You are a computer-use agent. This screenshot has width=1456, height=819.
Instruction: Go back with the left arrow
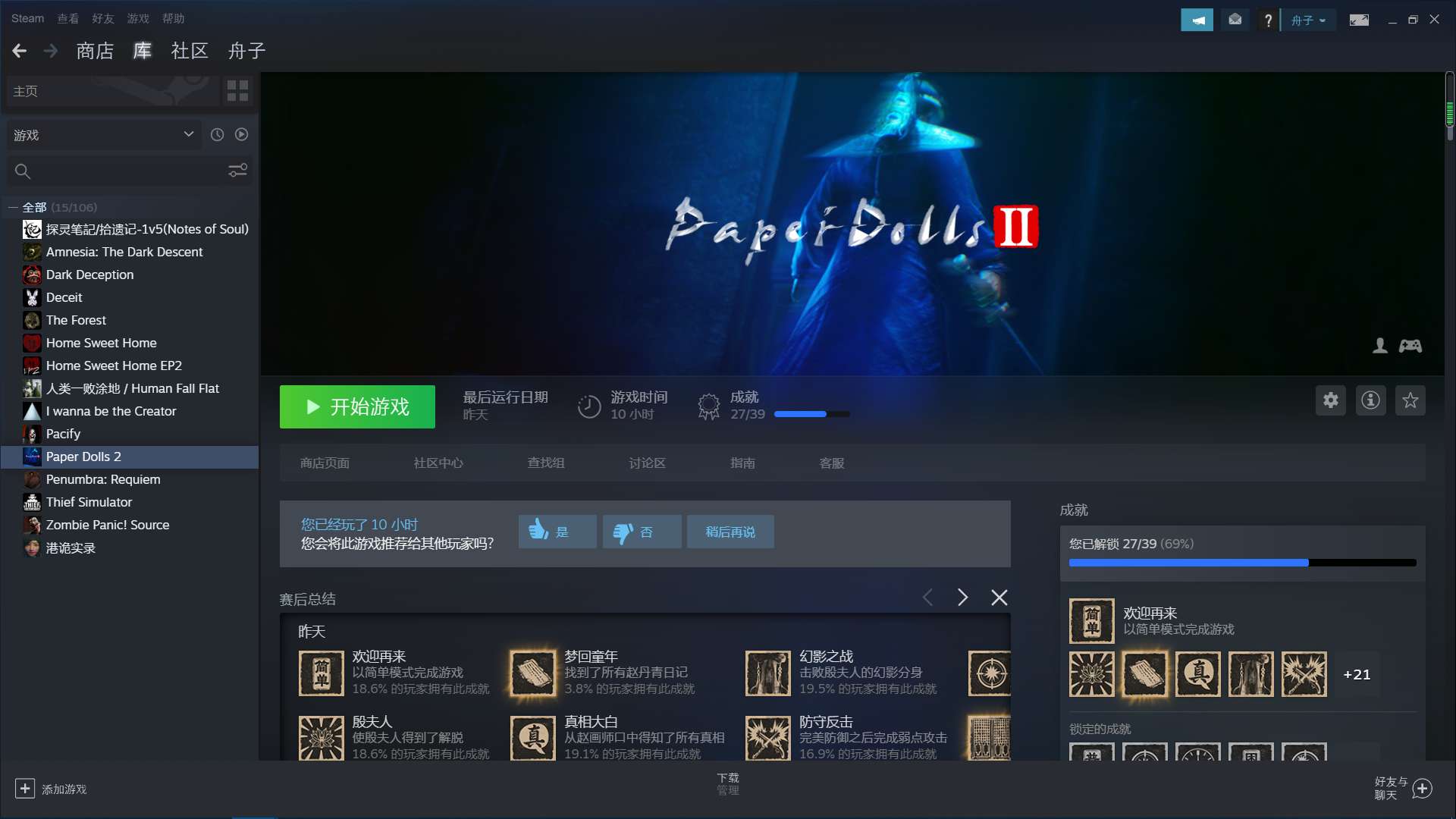coord(20,51)
